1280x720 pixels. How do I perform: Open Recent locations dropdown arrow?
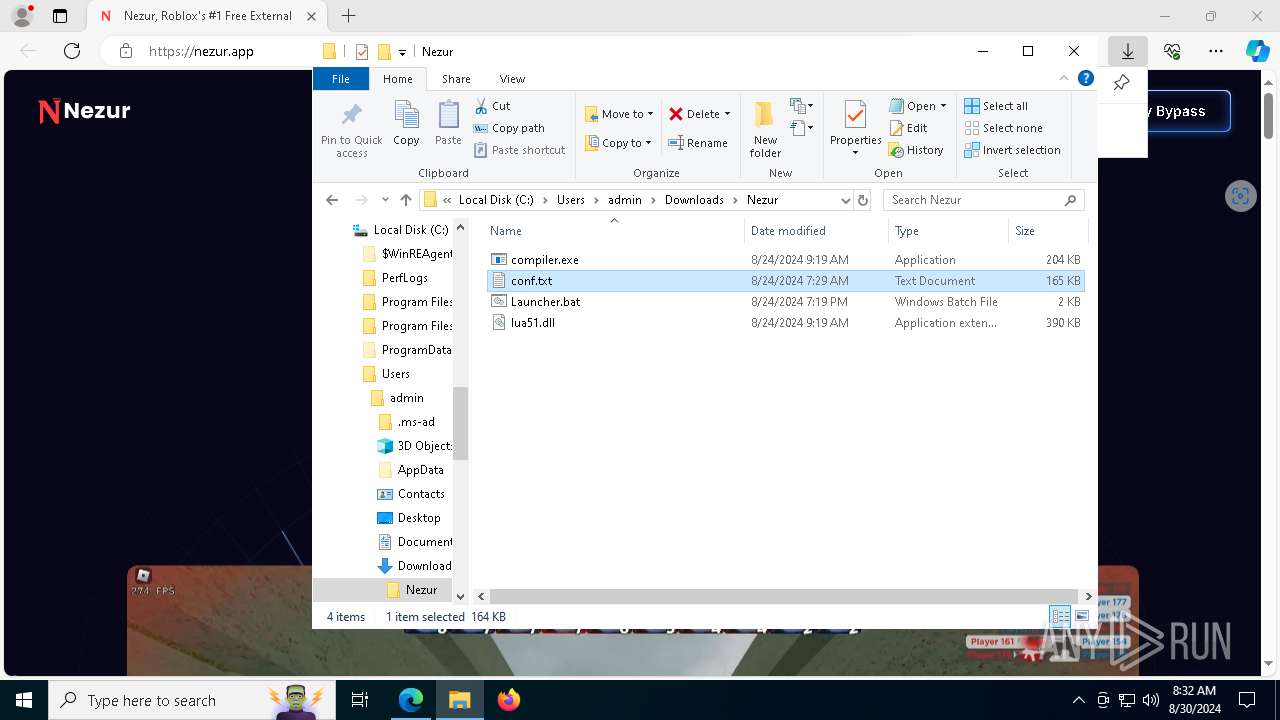tap(385, 200)
